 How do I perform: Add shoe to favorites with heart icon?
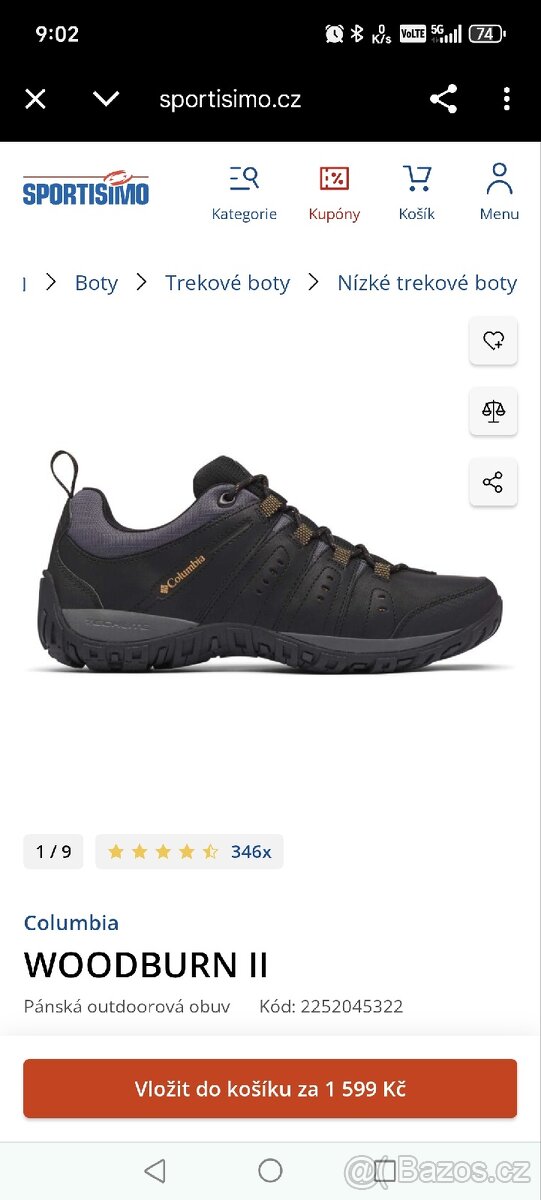coord(493,341)
